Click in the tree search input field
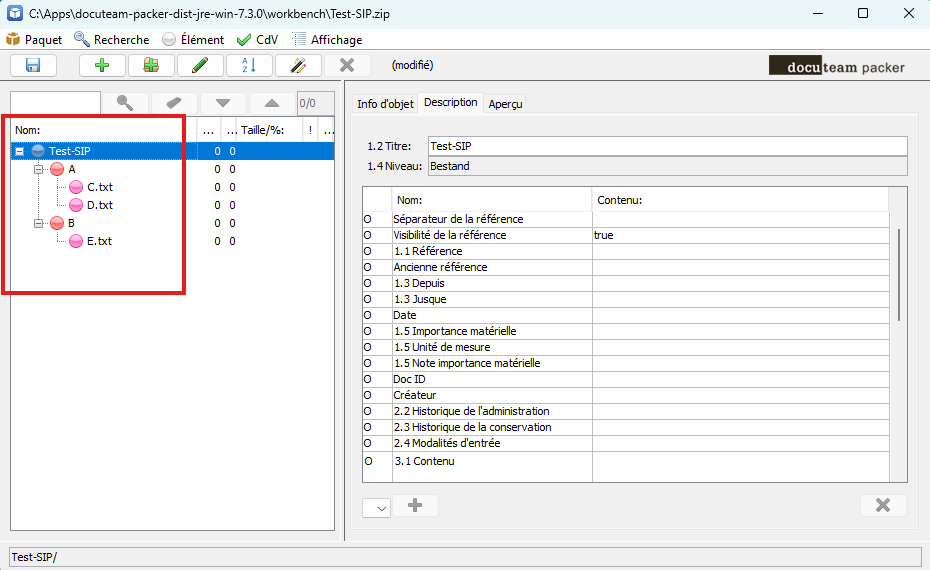Image resolution: width=930 pixels, height=570 pixels. (56, 103)
